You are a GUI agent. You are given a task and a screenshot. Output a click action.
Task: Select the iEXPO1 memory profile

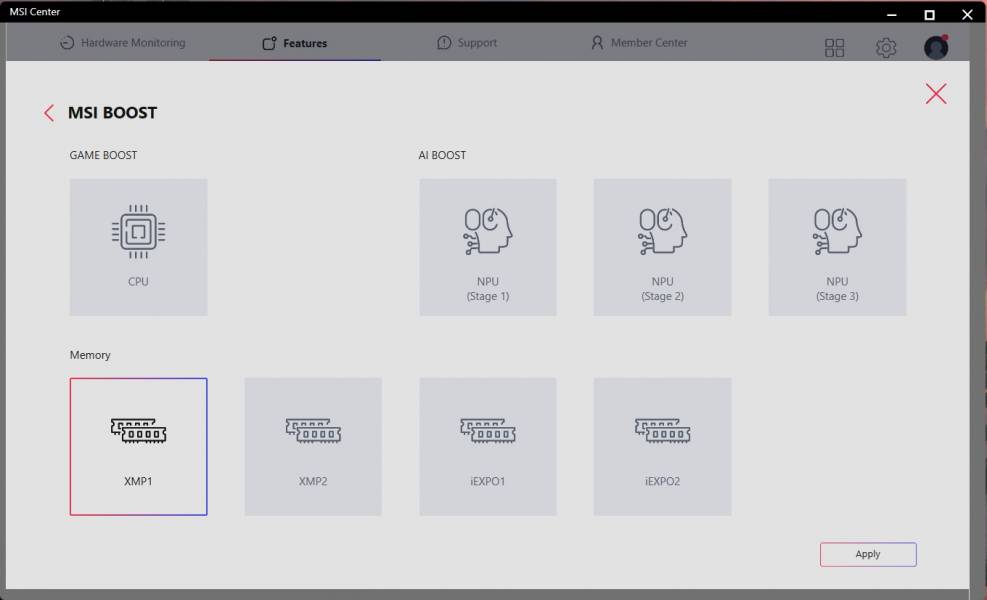point(488,446)
